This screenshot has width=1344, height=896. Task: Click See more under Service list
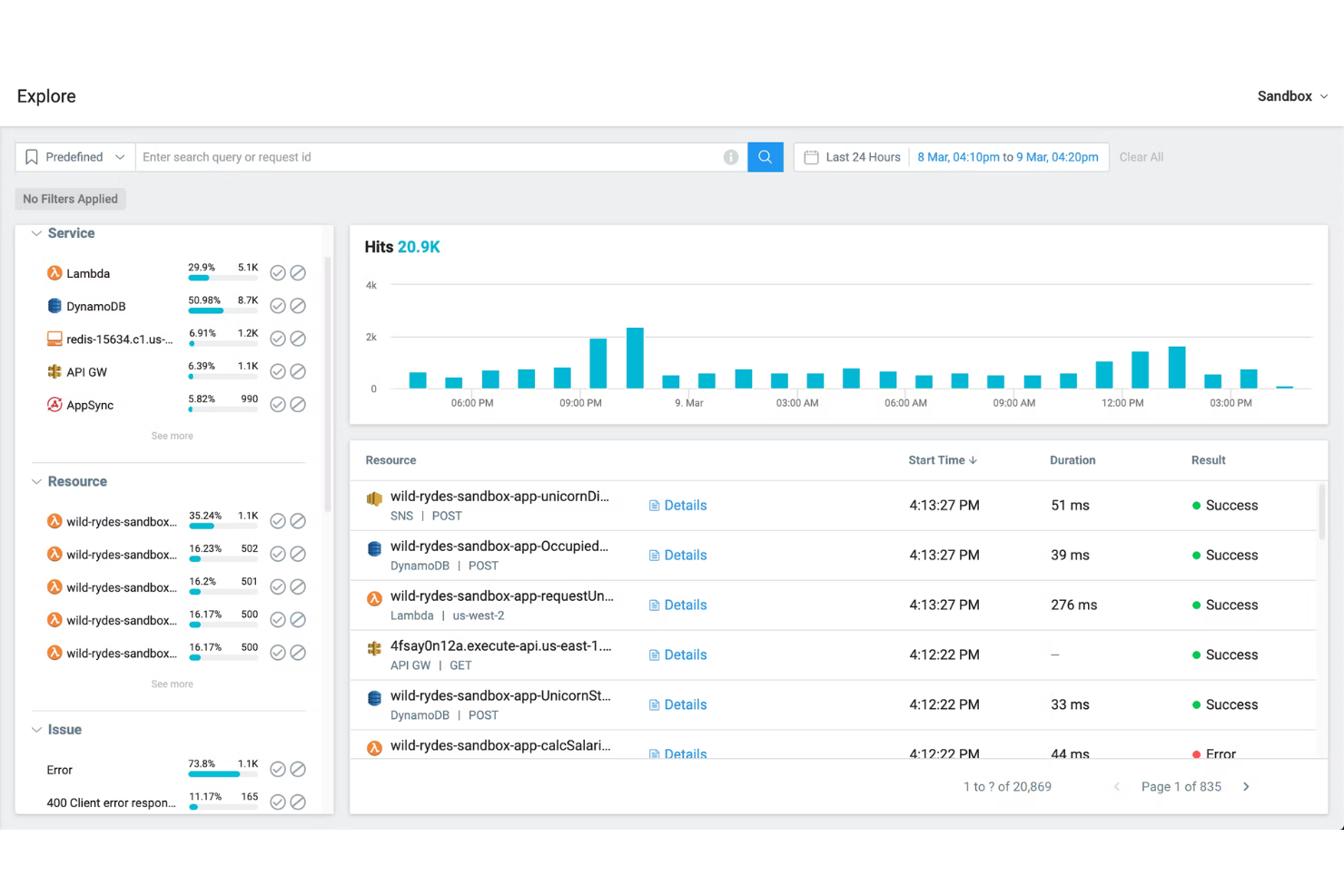[172, 436]
